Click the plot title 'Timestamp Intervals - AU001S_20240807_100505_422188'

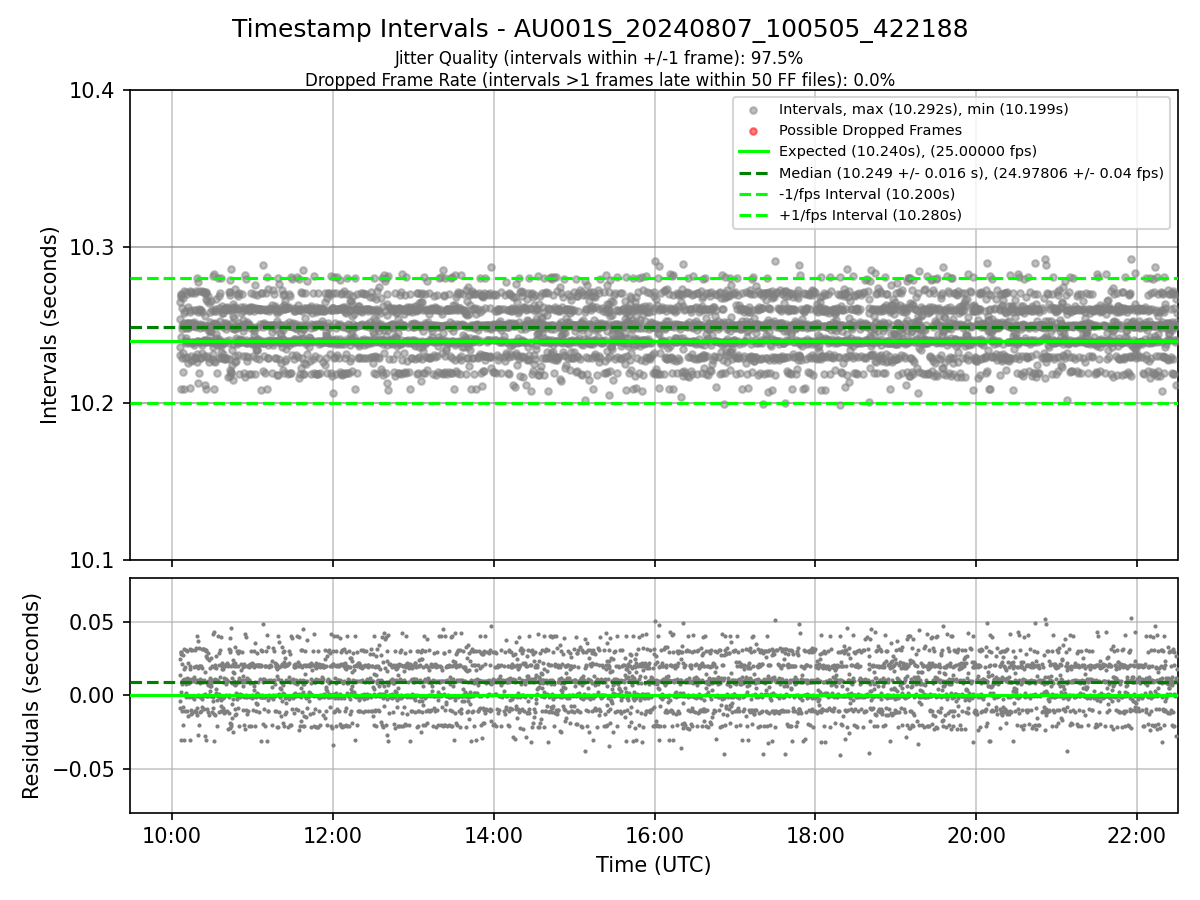(x=600, y=29)
